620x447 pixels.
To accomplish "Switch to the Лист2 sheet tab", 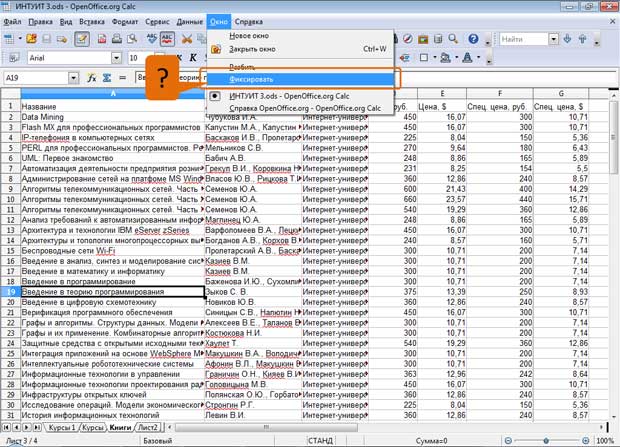I will tap(148, 428).
